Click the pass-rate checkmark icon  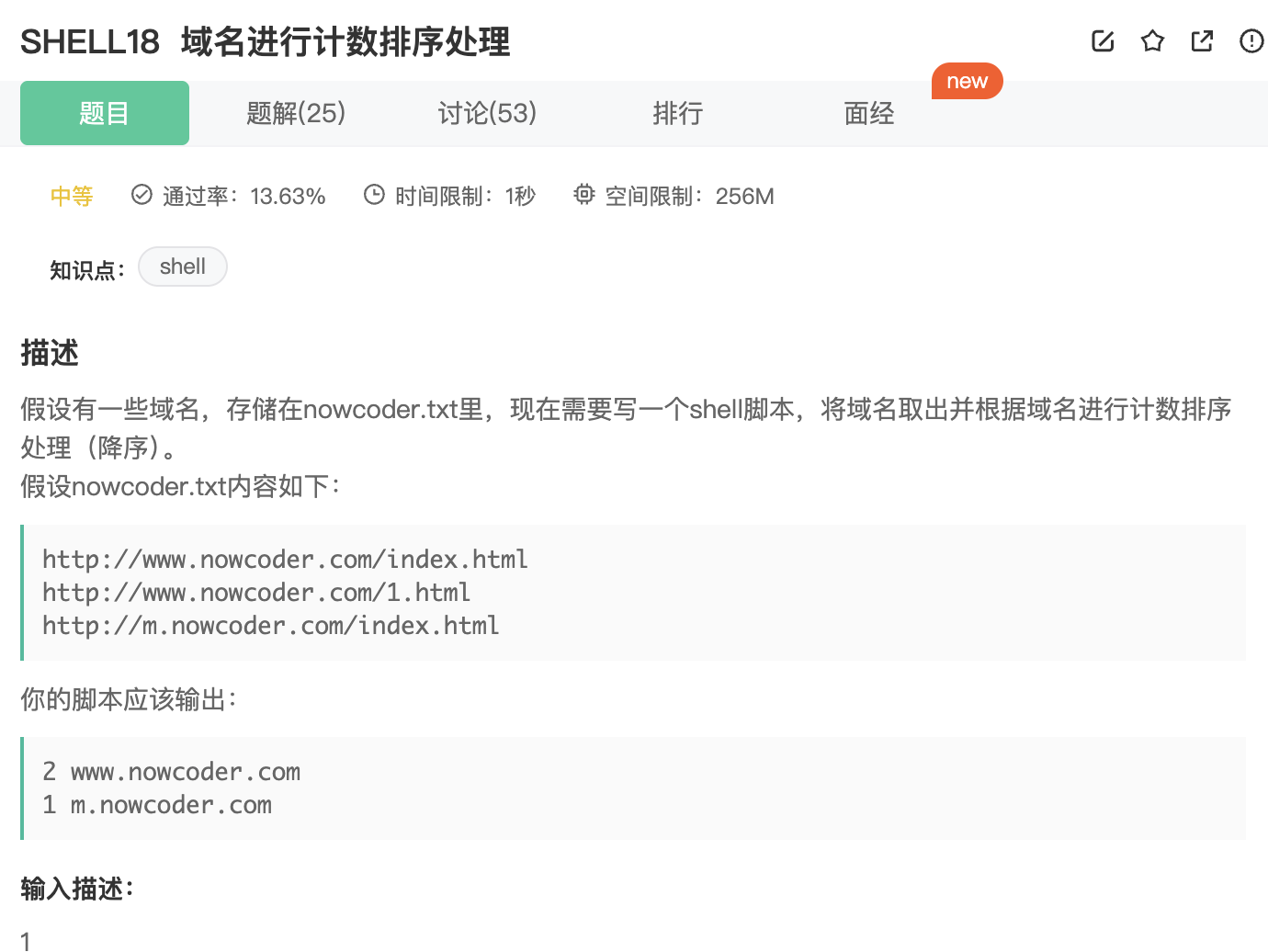click(x=142, y=195)
